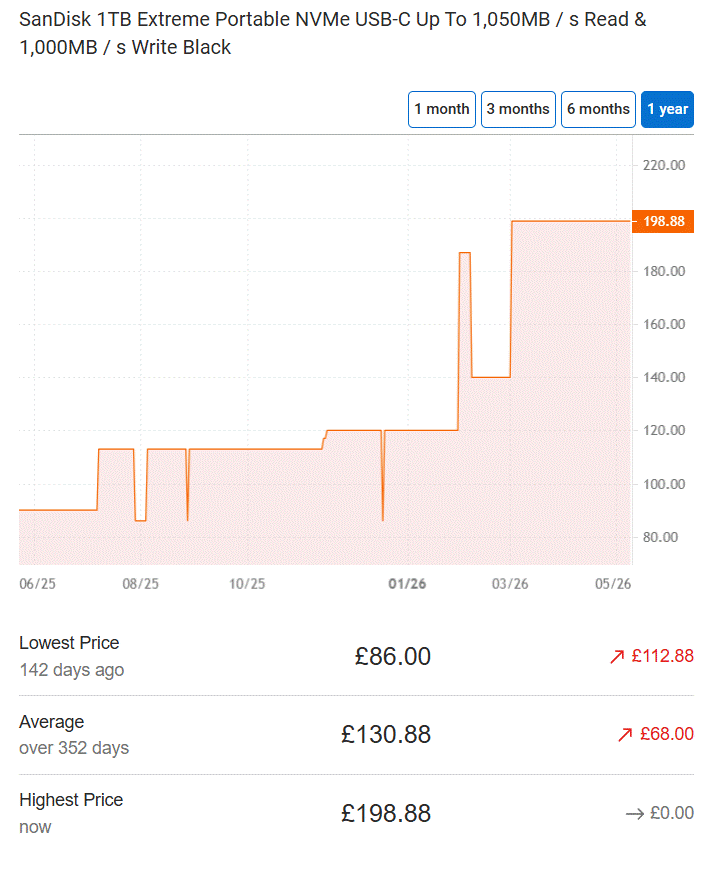
Task: Click the Lowest Price row label
Action: click(69, 643)
